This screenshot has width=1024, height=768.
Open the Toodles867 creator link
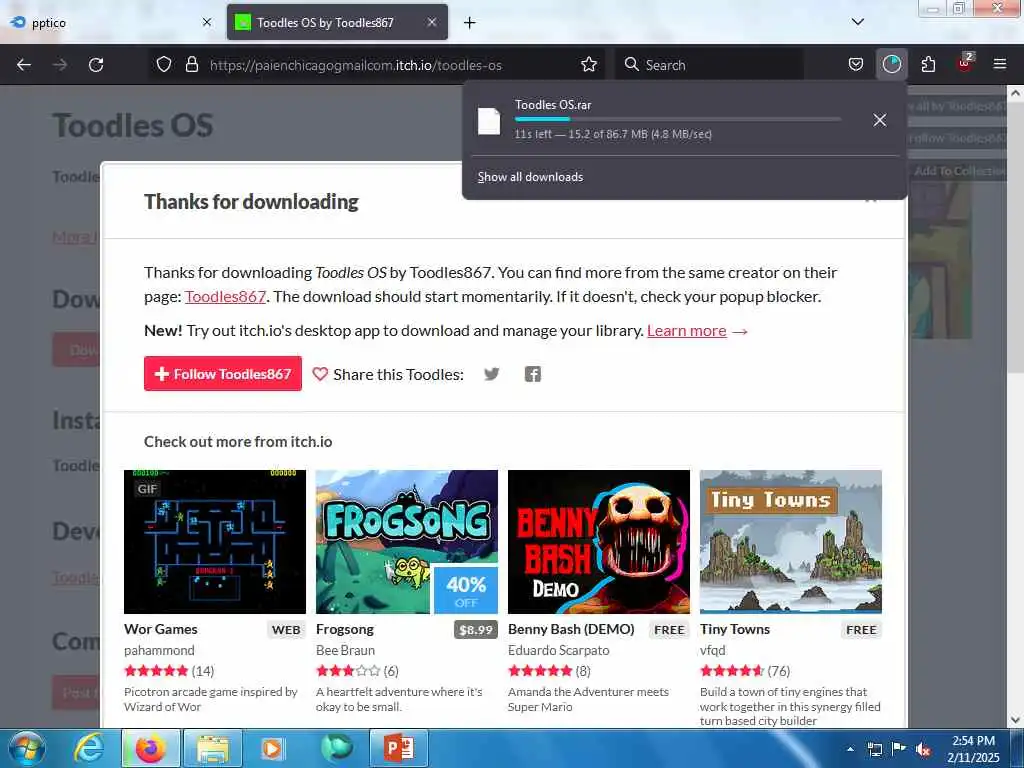pyautogui.click(x=225, y=296)
